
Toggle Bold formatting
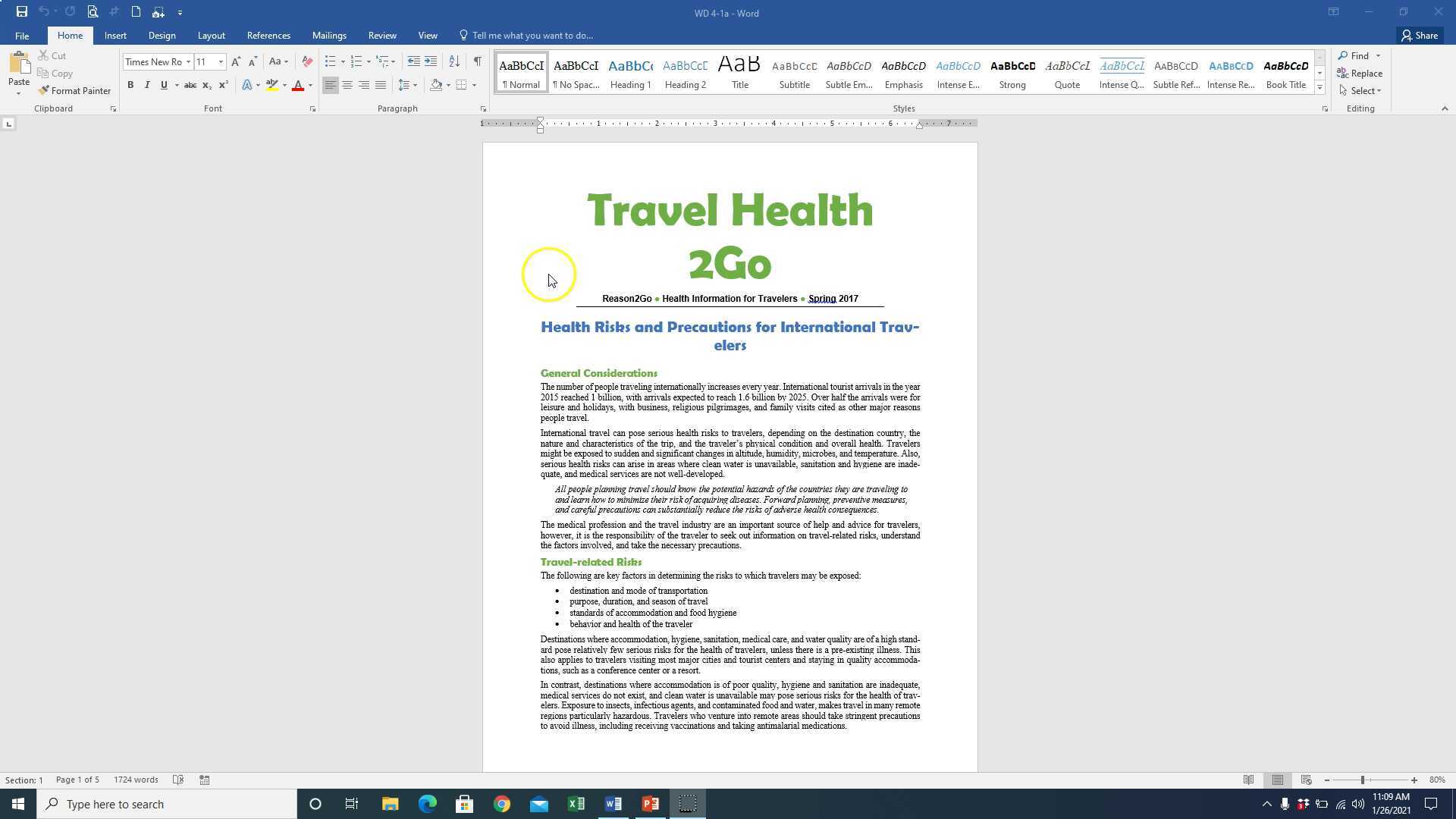click(130, 85)
